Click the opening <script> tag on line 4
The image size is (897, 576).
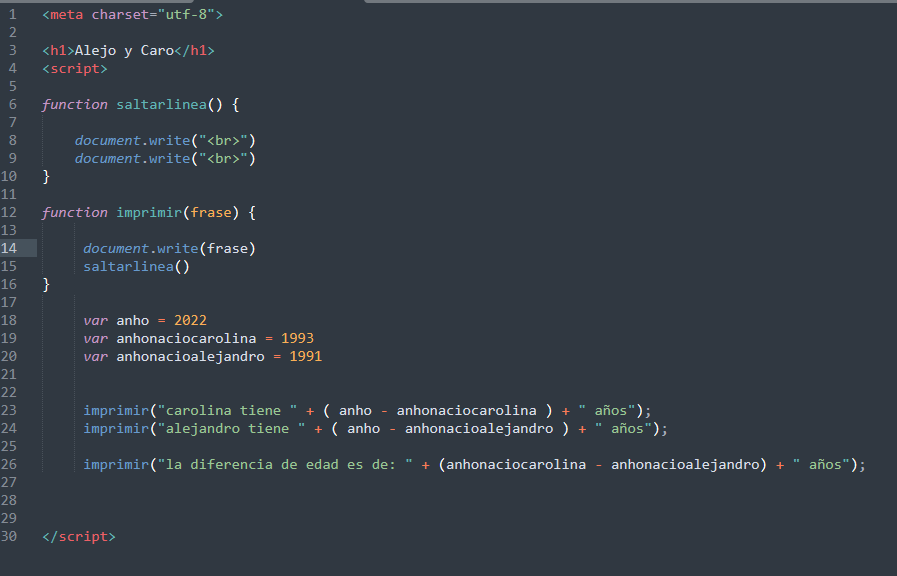click(x=74, y=69)
